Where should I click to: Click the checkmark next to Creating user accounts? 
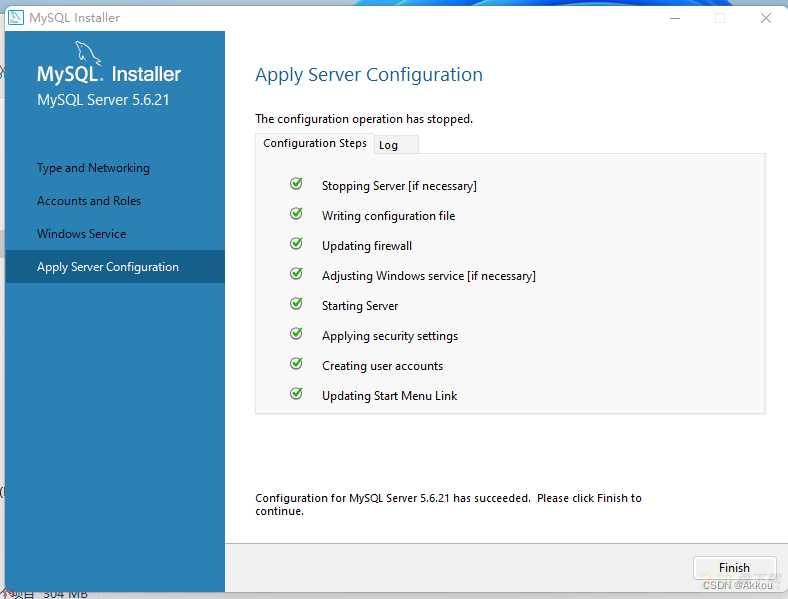click(x=297, y=363)
